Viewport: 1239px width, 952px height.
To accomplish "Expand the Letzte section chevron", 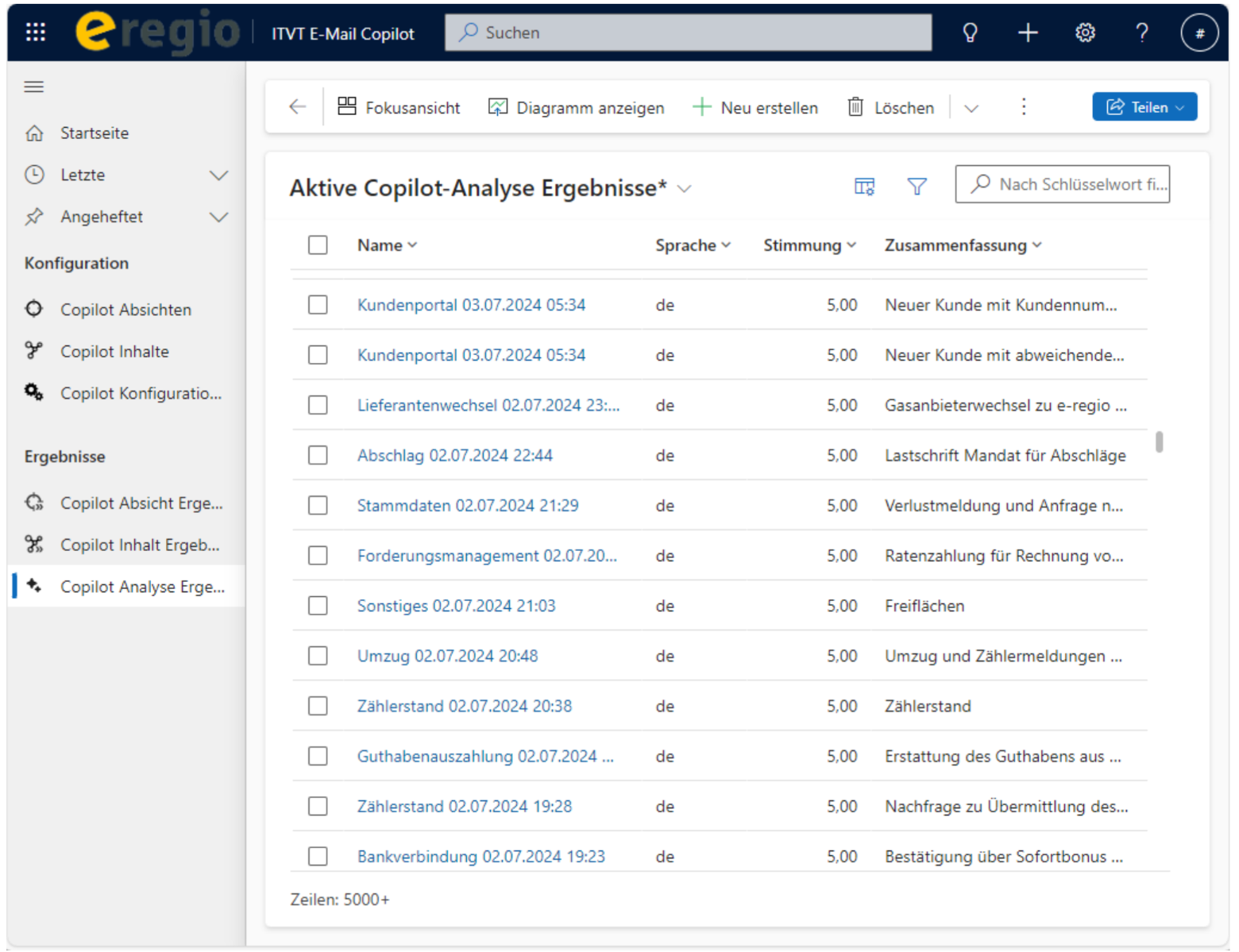I will (x=218, y=175).
